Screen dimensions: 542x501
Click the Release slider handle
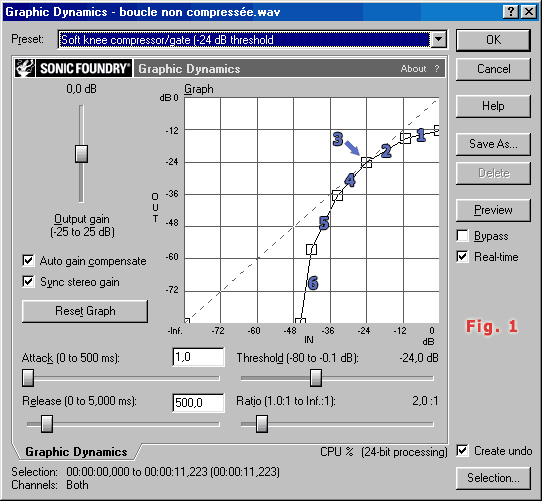click(47, 424)
